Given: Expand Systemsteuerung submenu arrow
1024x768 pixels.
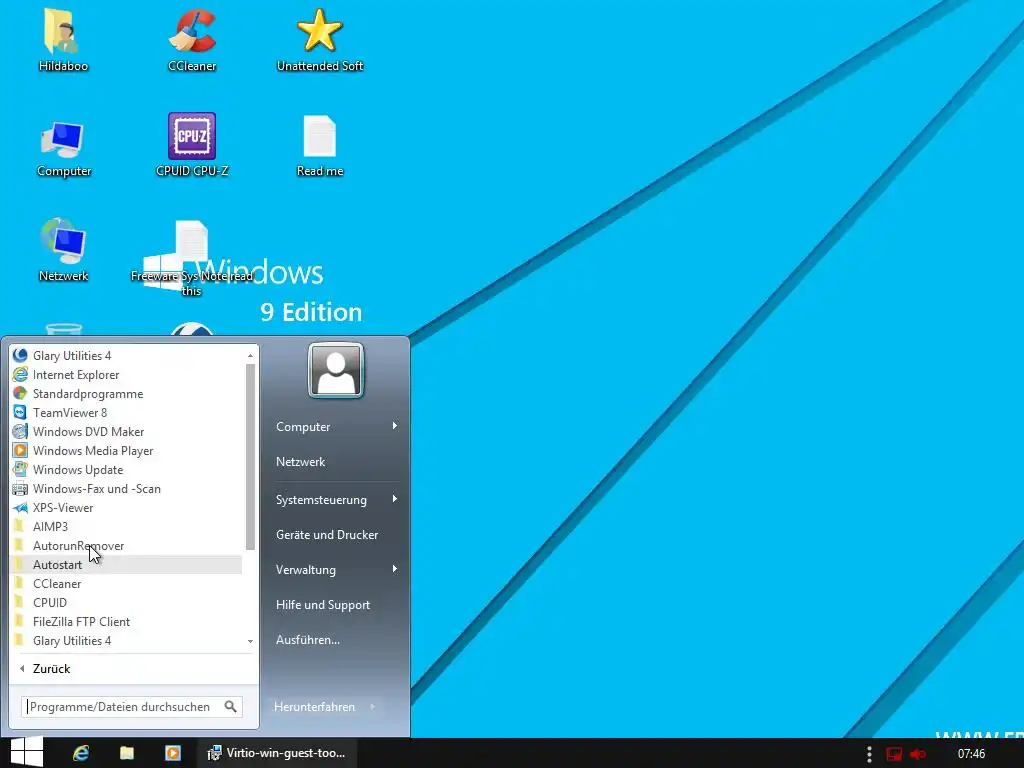Looking at the screenshot, I should click(x=394, y=499).
